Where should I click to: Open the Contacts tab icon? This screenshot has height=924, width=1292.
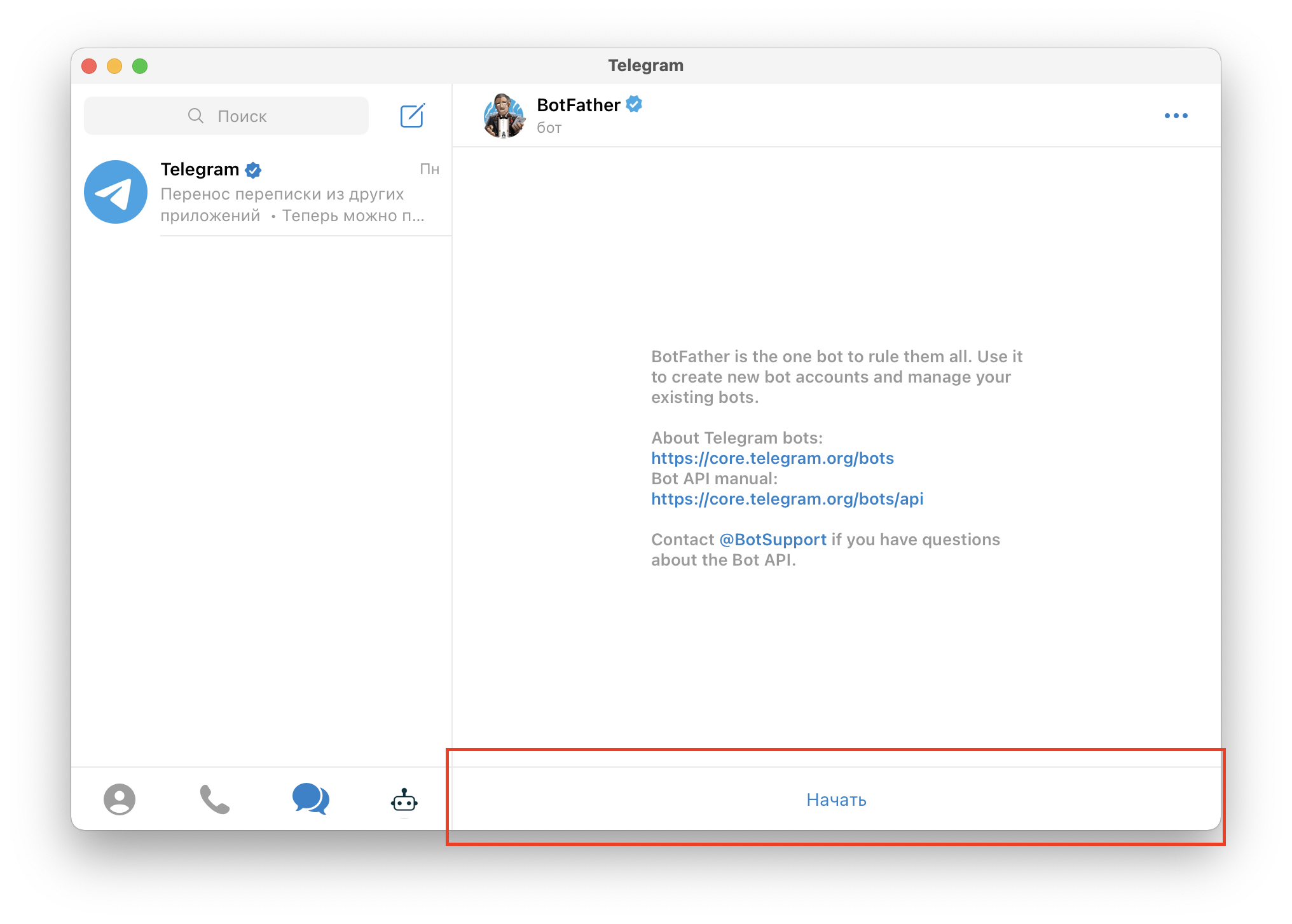(x=120, y=799)
